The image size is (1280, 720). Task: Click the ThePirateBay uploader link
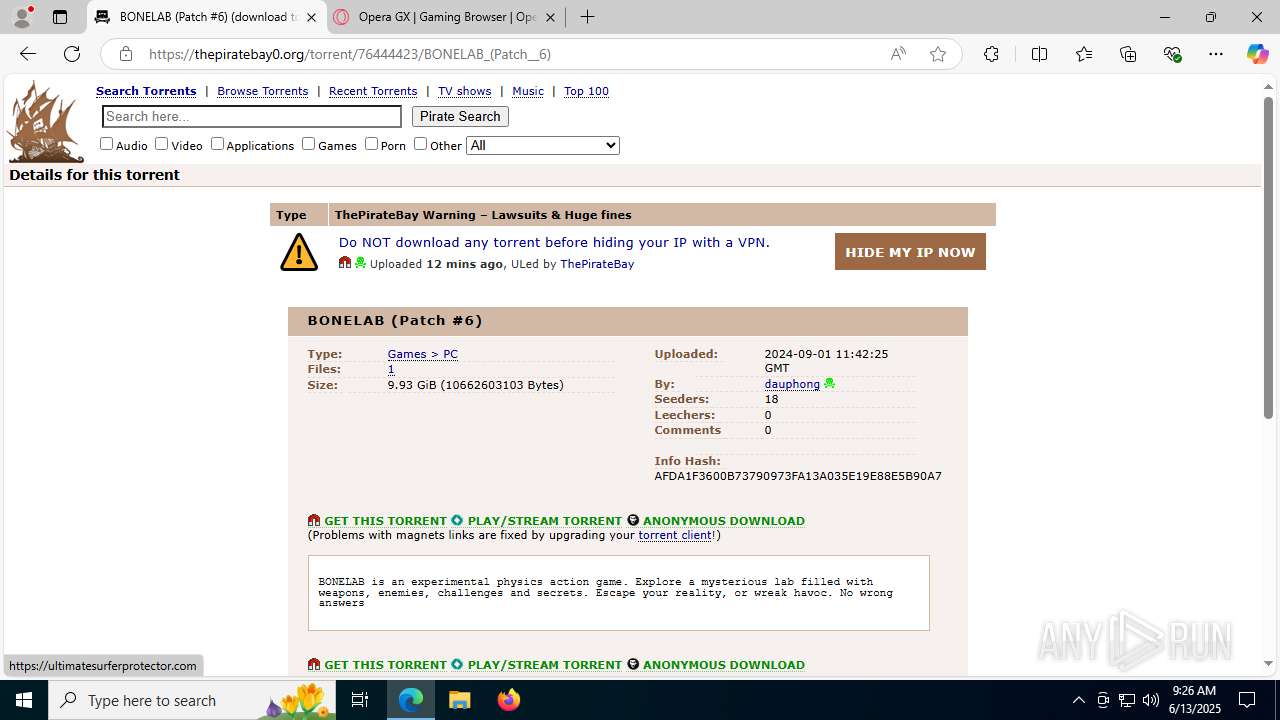click(597, 264)
